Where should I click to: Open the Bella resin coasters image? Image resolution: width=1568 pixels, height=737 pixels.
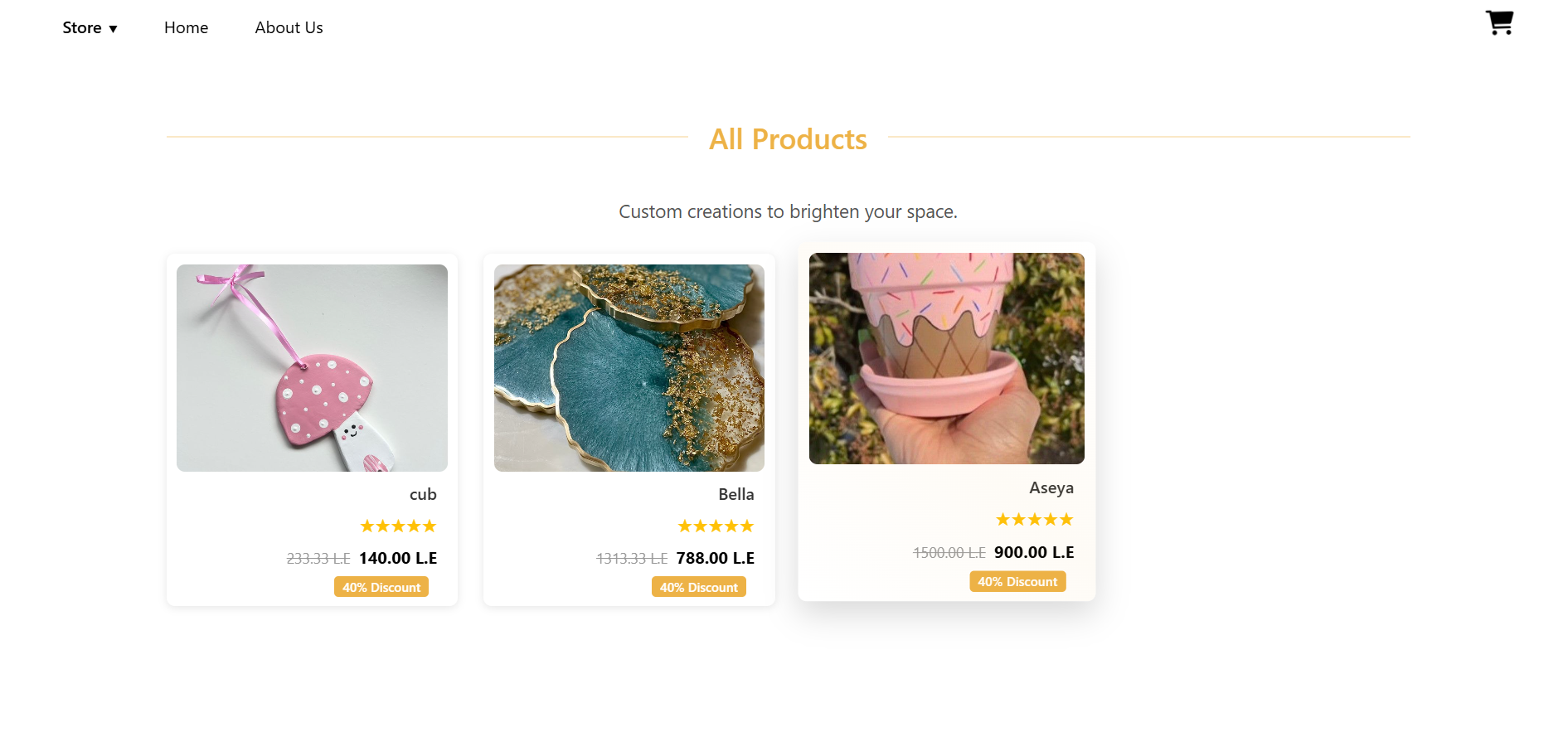click(x=629, y=368)
